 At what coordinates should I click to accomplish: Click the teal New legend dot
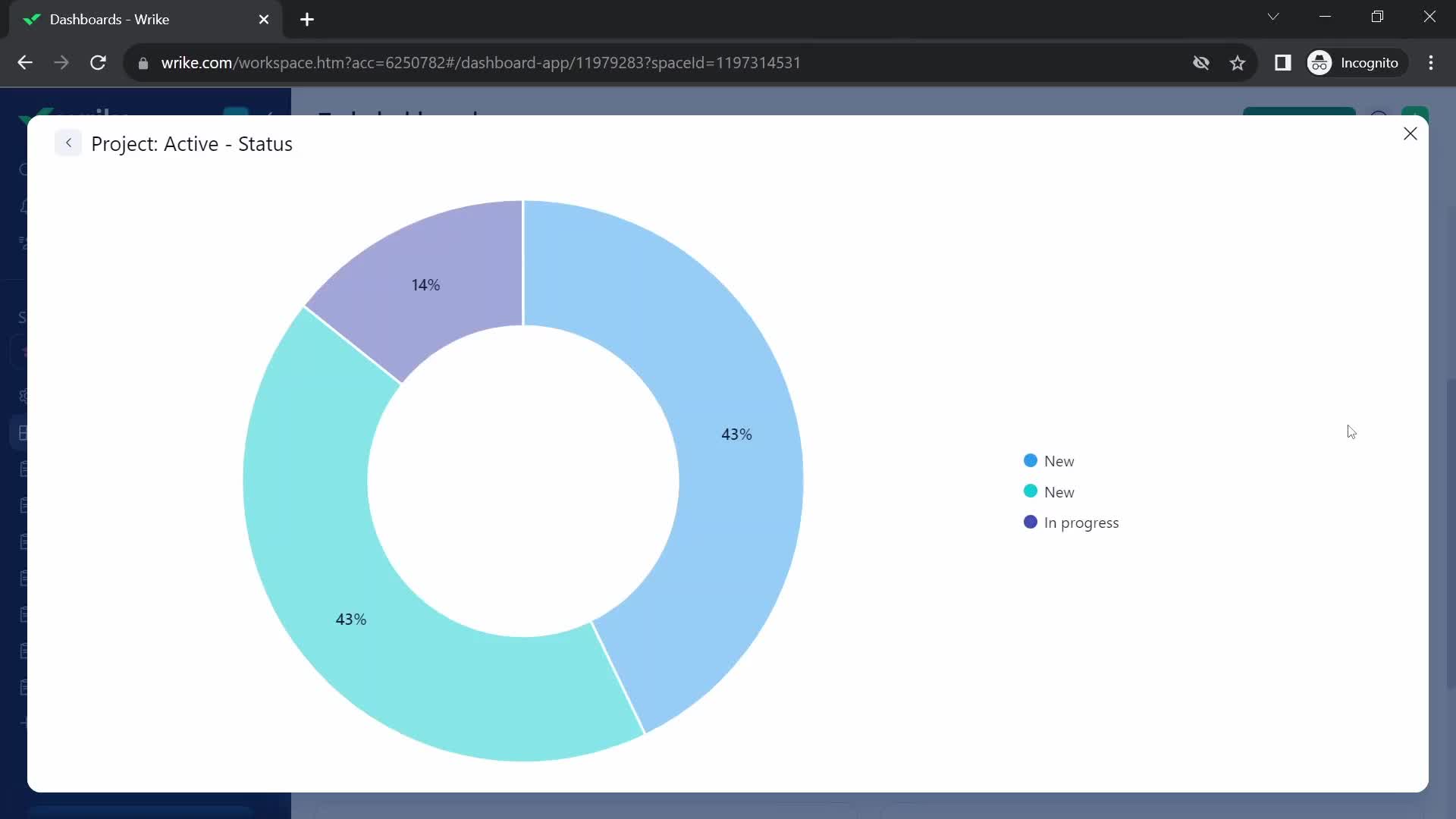[x=1030, y=491]
